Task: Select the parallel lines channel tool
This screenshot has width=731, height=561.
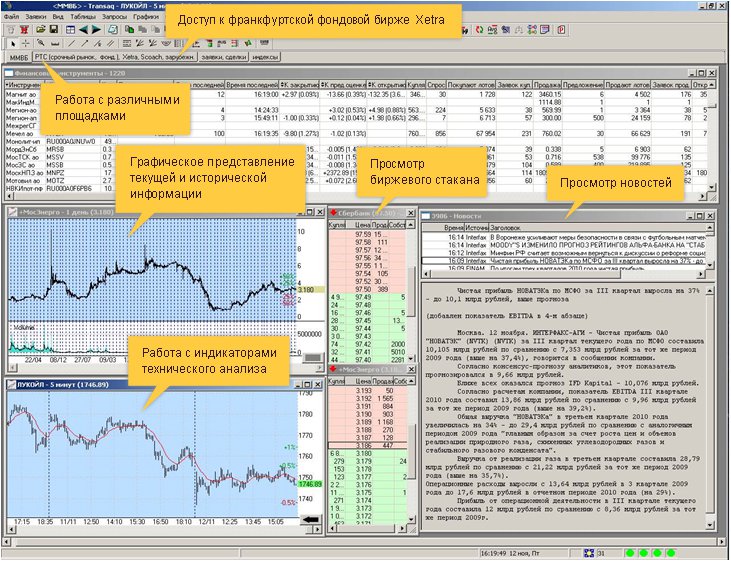Action: pos(110,44)
